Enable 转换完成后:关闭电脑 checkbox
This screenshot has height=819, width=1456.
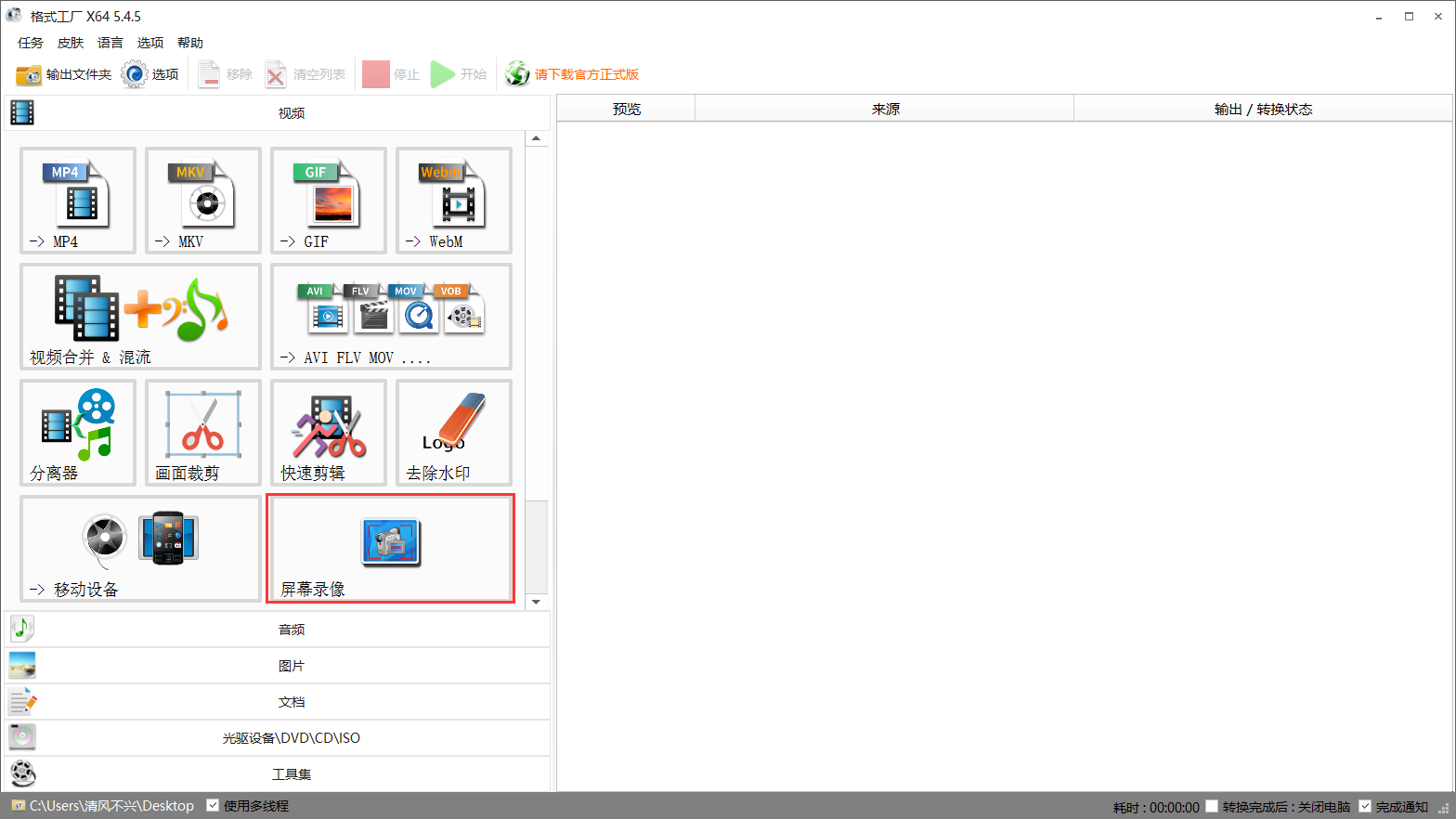(x=1212, y=806)
